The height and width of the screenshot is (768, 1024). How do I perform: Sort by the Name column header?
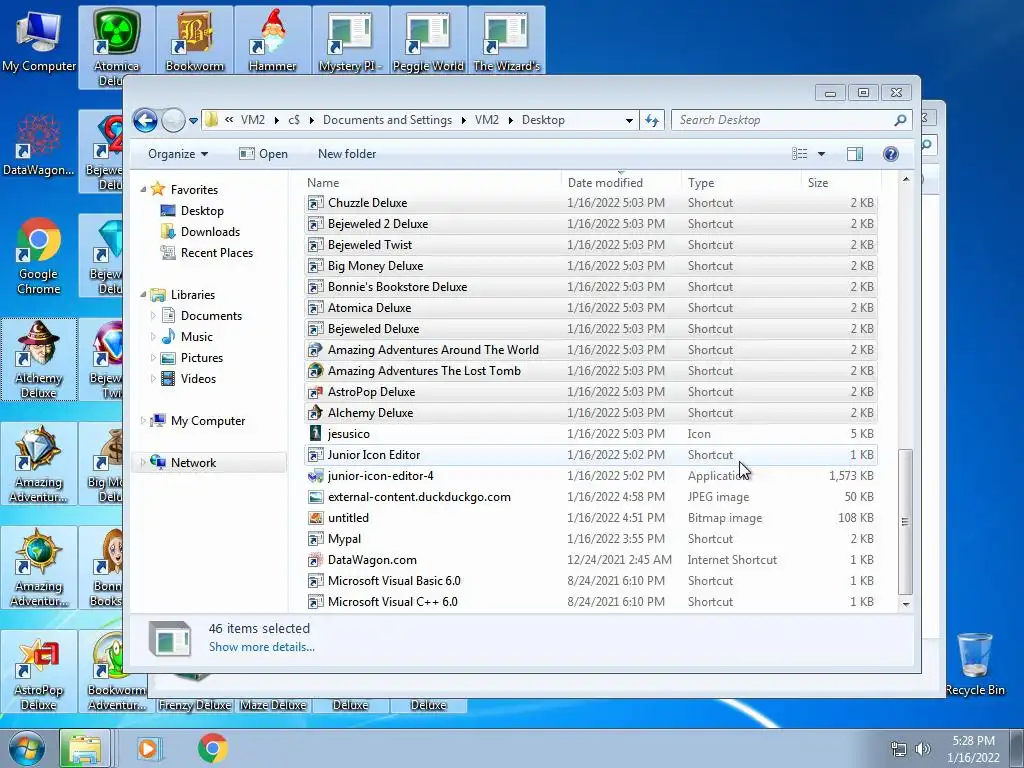[431, 183]
